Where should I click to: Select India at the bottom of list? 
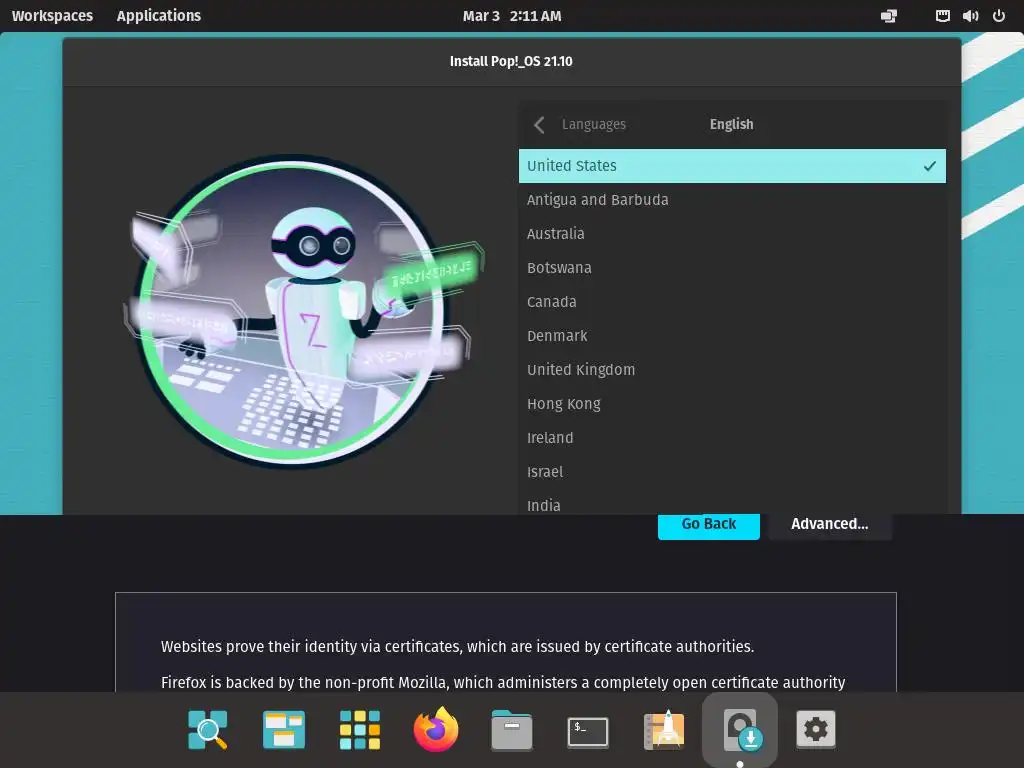(x=732, y=503)
